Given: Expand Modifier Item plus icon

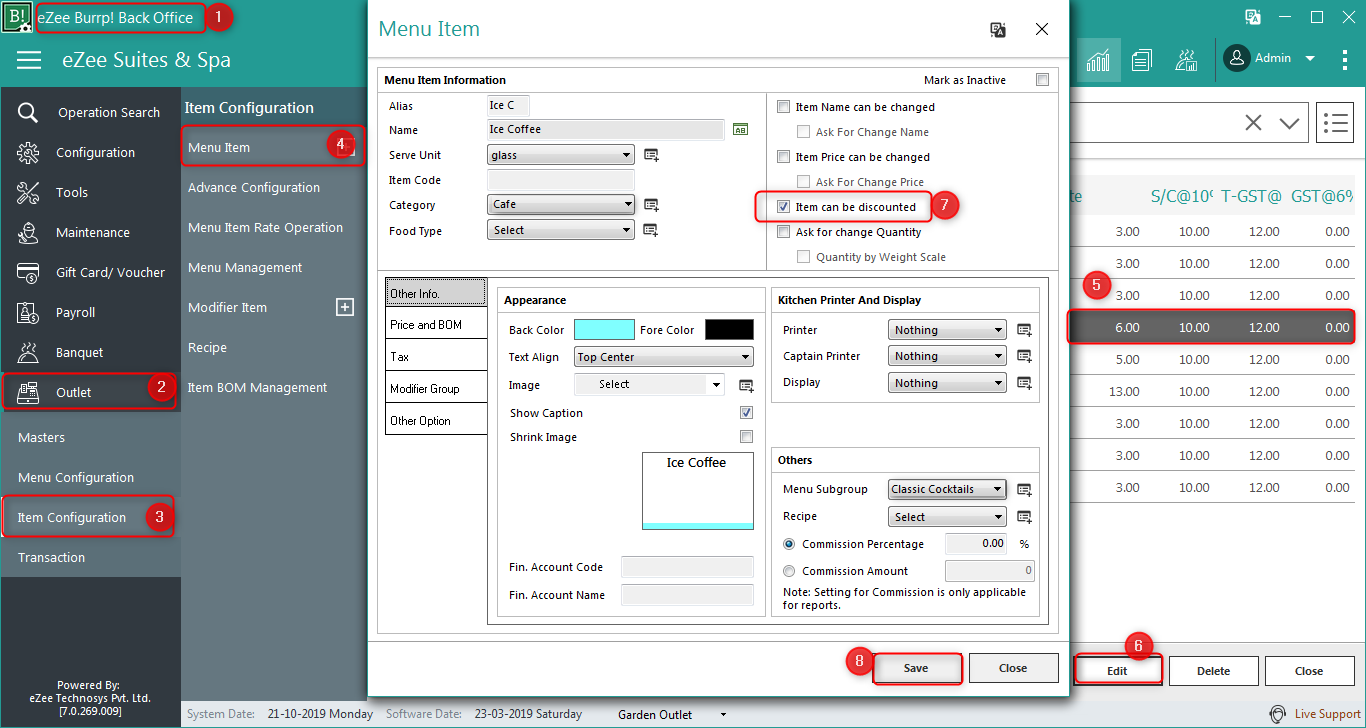Looking at the screenshot, I should tap(345, 307).
